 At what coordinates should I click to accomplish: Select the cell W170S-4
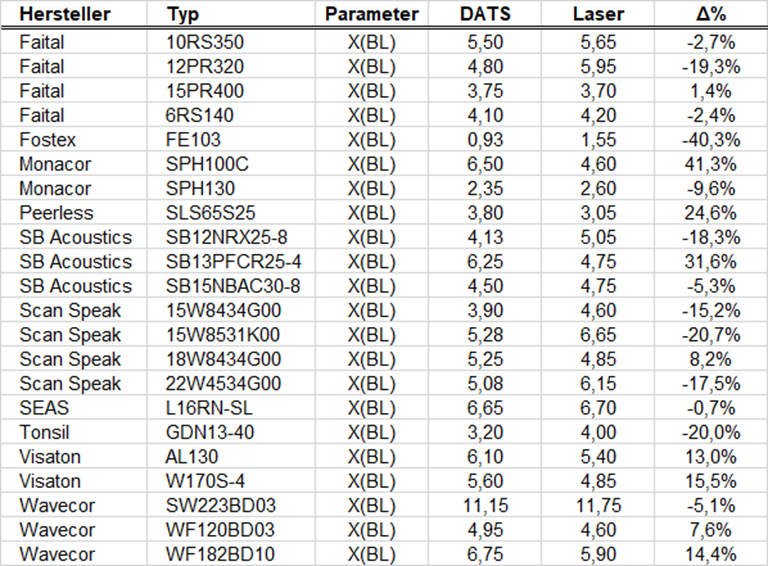pos(205,481)
